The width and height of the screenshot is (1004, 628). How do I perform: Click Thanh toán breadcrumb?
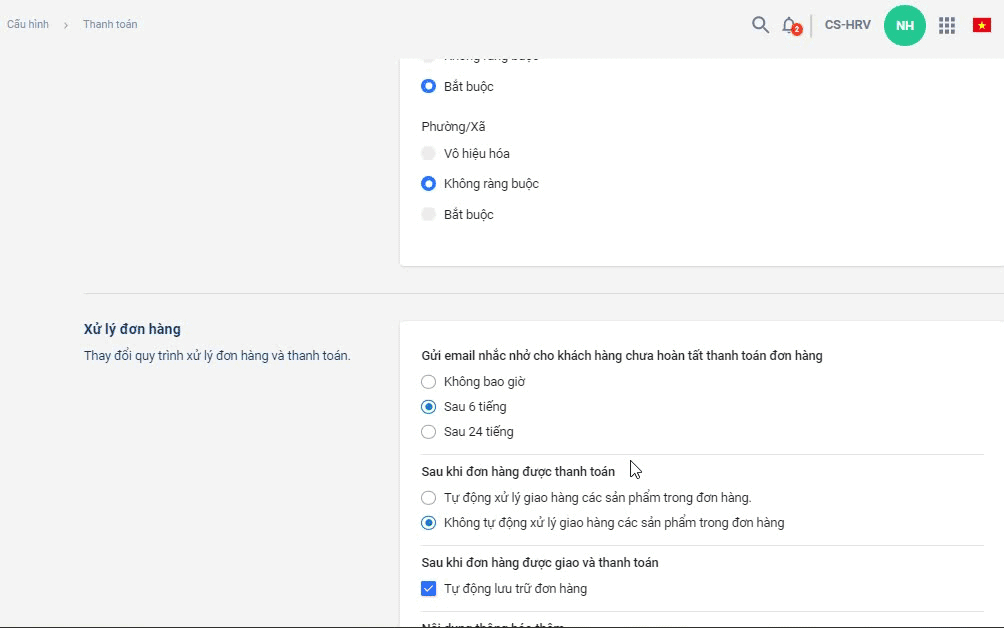coord(110,24)
